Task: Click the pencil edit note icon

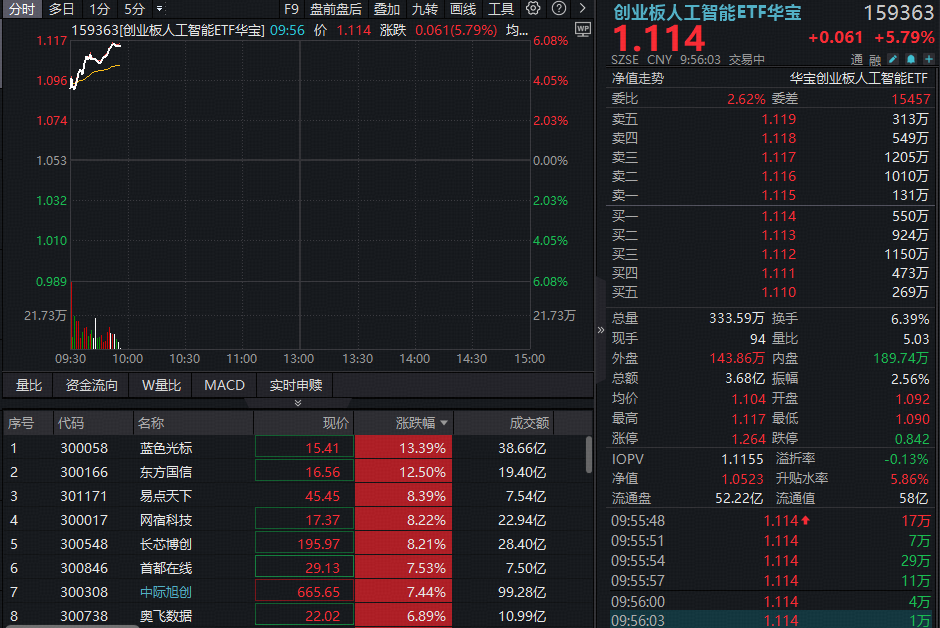Action: tap(893, 59)
